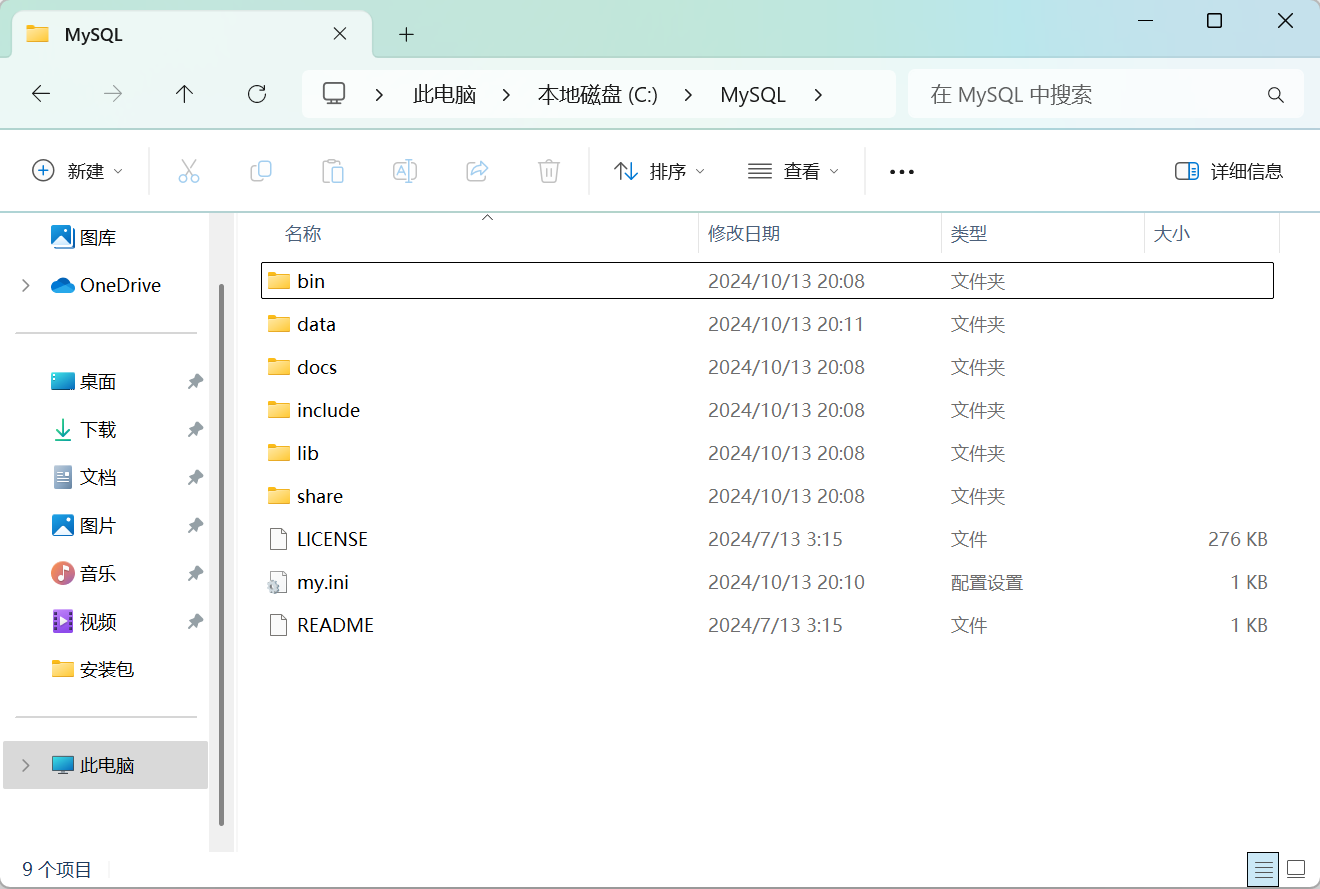Click 本地磁盘 (C:) in address path

point(598,95)
